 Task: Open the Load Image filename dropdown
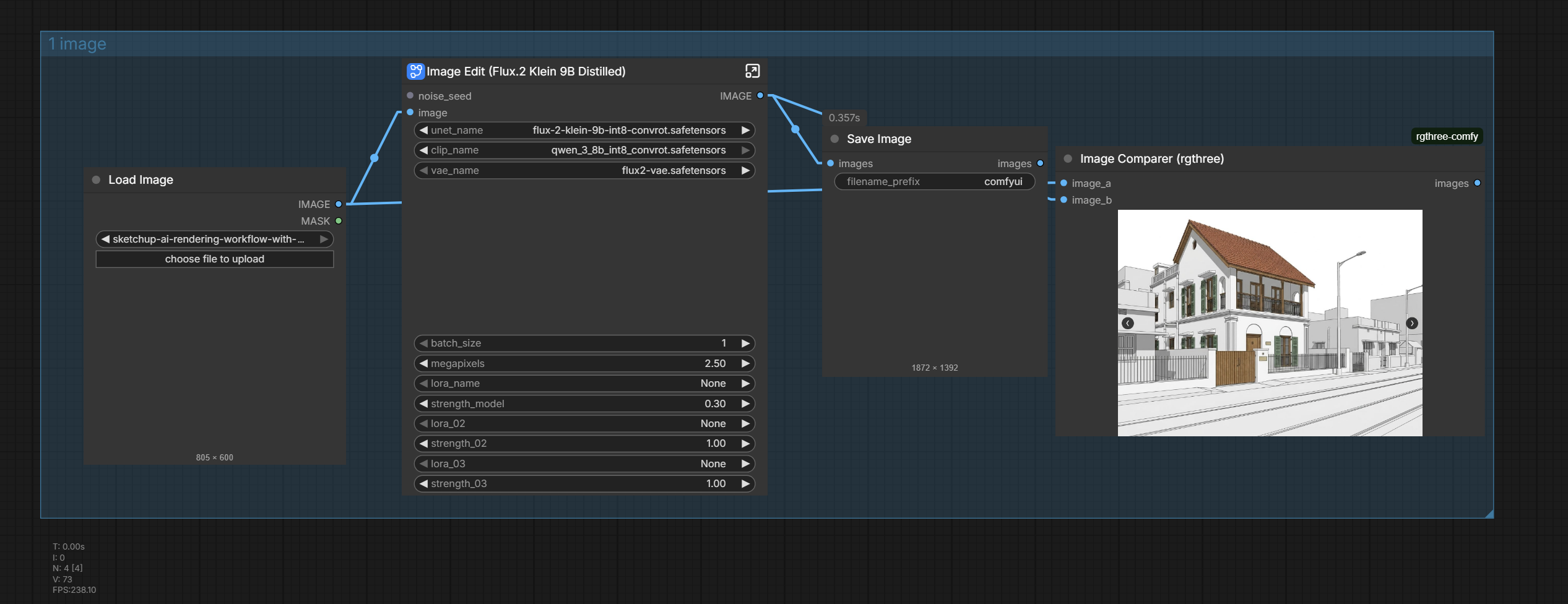215,239
